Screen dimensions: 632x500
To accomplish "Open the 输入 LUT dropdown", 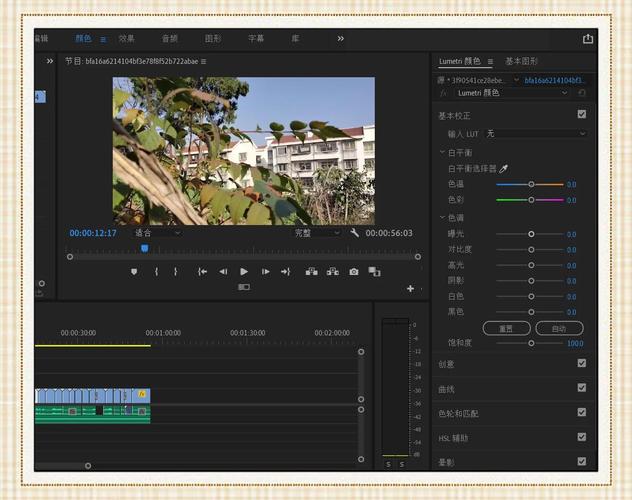I will (535, 134).
